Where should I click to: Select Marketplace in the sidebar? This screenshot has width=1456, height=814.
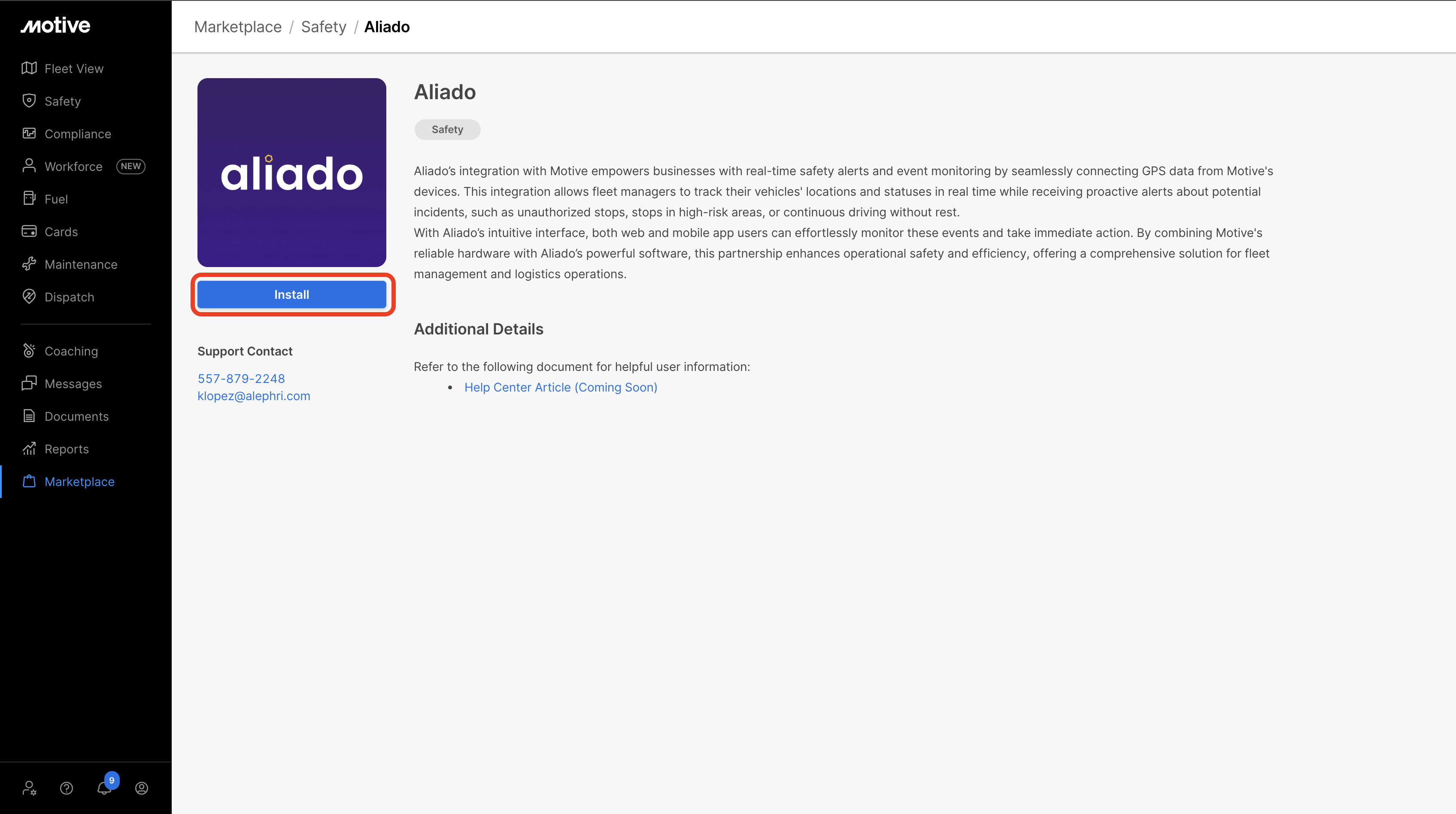(80, 482)
